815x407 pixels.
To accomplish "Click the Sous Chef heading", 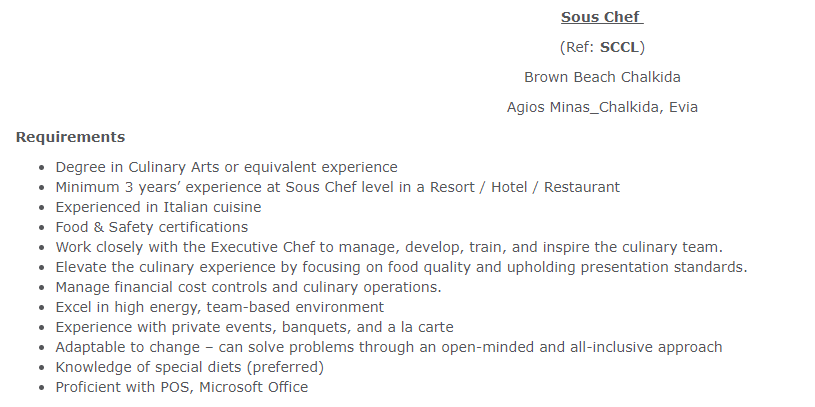I will pyautogui.click(x=602, y=17).
